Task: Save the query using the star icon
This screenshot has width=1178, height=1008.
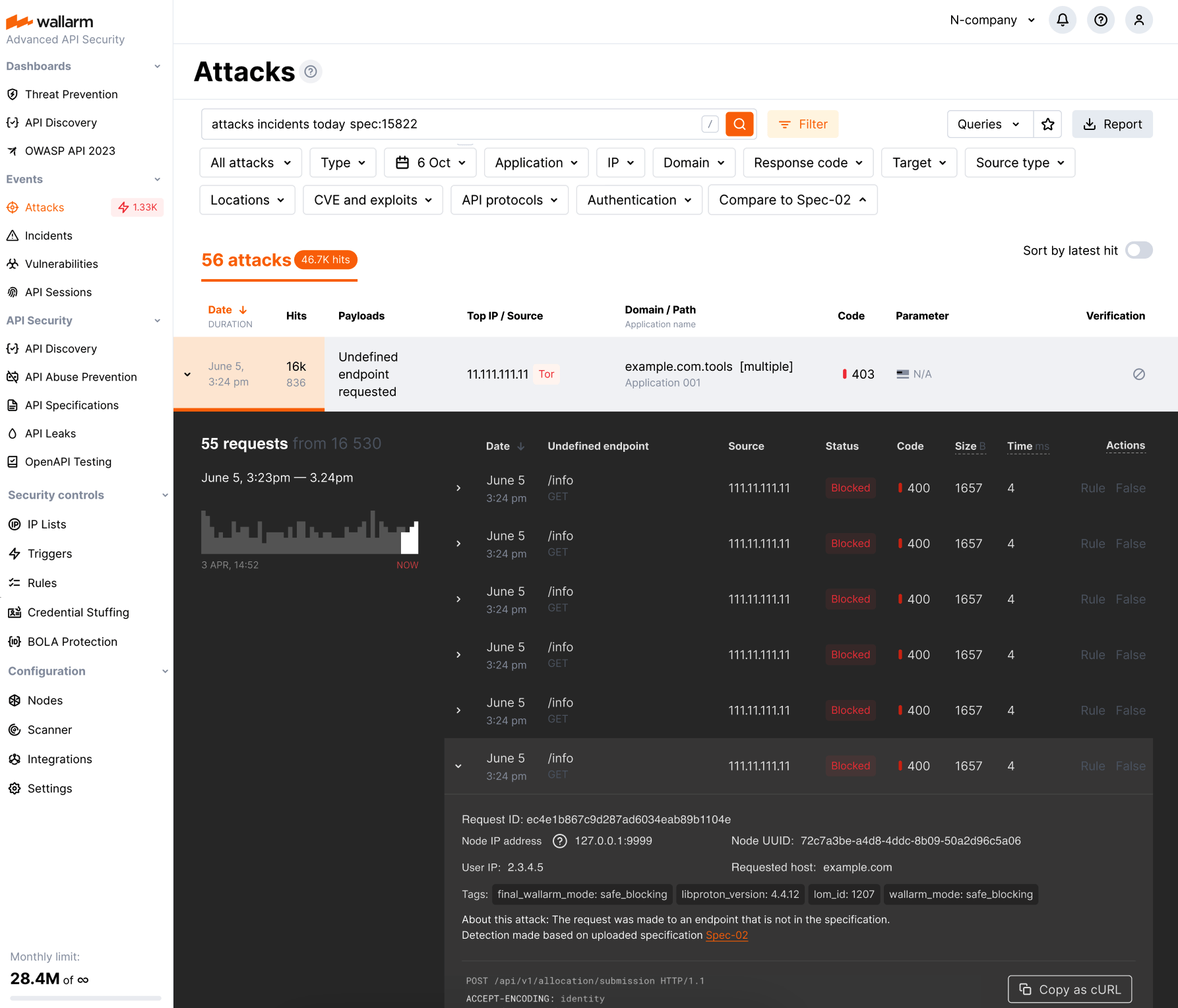Action: pos(1047,124)
